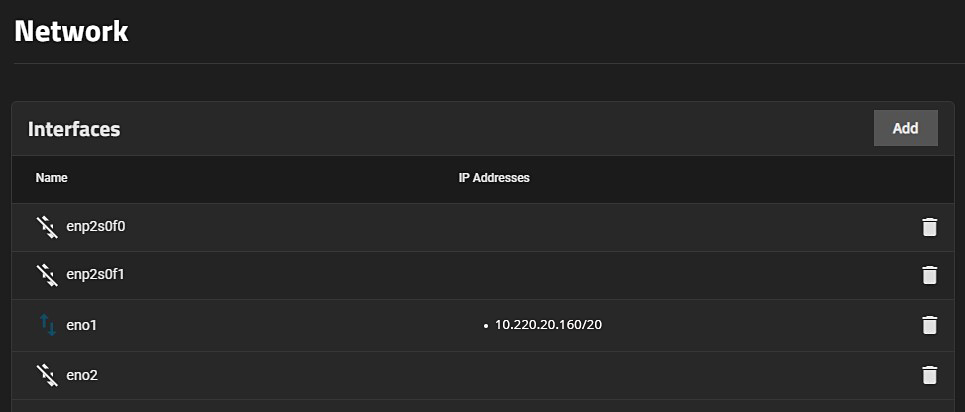Click the disconnected status icon beside eno2

[47, 375]
